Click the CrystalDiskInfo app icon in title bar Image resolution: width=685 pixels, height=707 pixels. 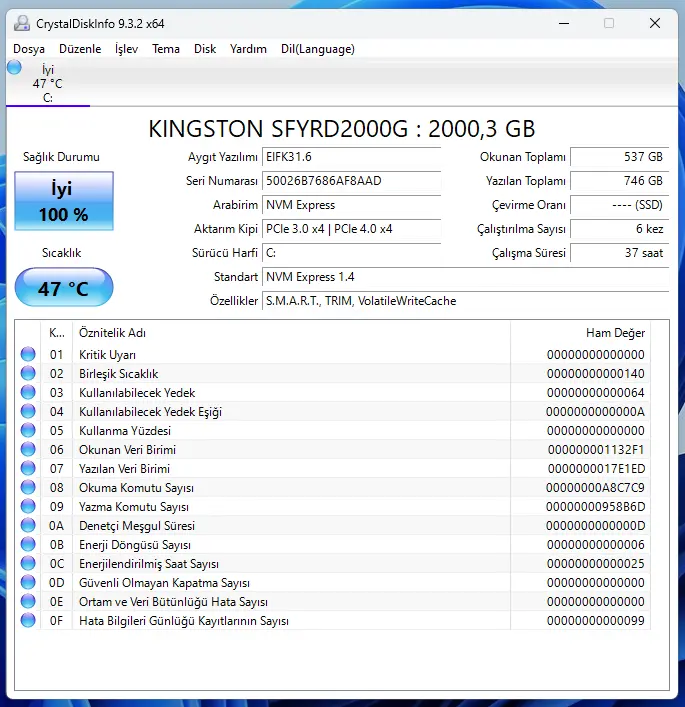[x=22, y=23]
